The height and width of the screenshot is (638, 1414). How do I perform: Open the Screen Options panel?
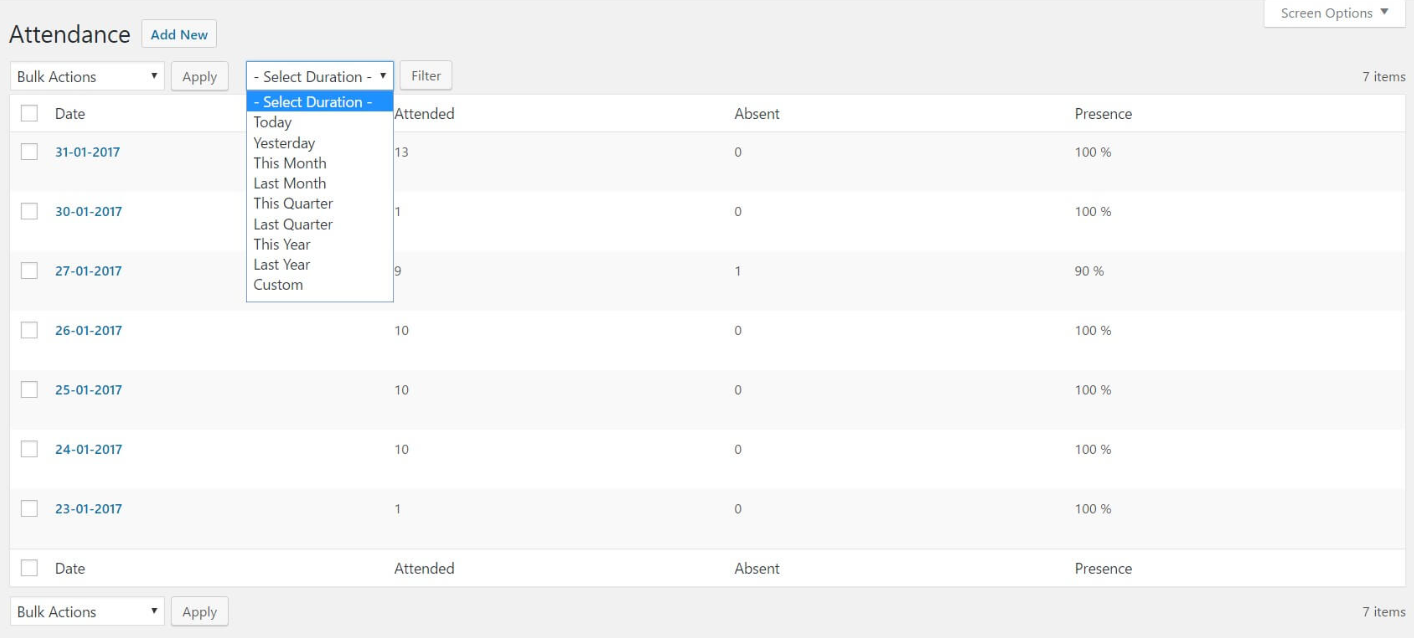pyautogui.click(x=1334, y=13)
